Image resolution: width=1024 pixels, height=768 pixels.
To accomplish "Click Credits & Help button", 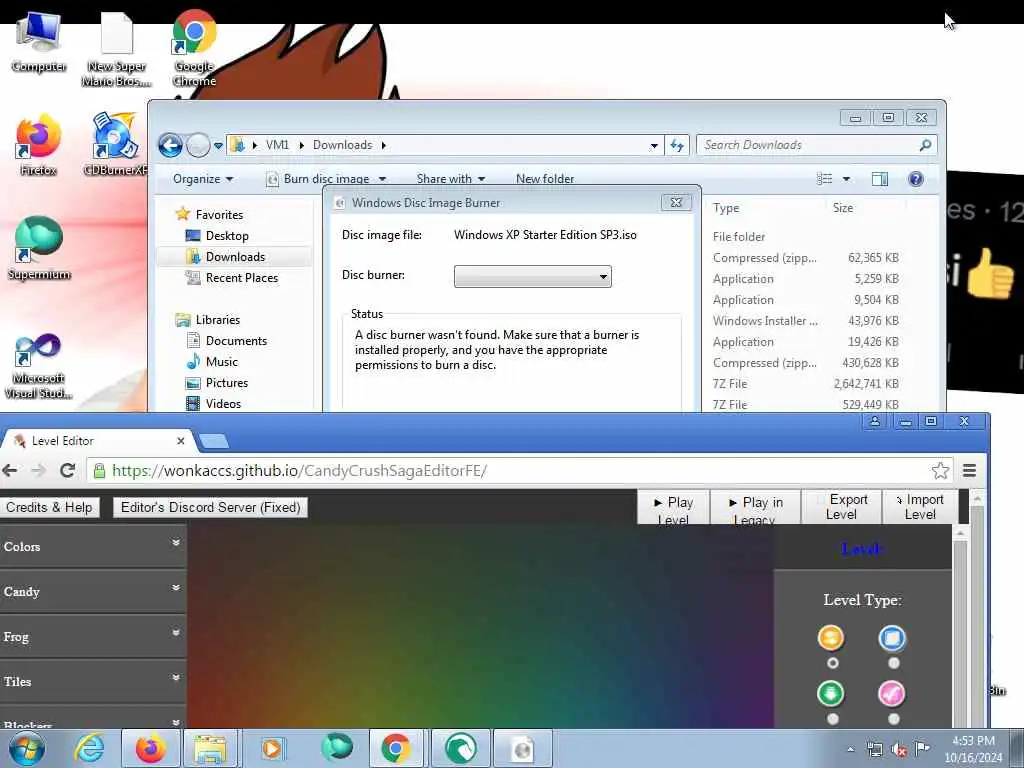I will [x=49, y=507].
